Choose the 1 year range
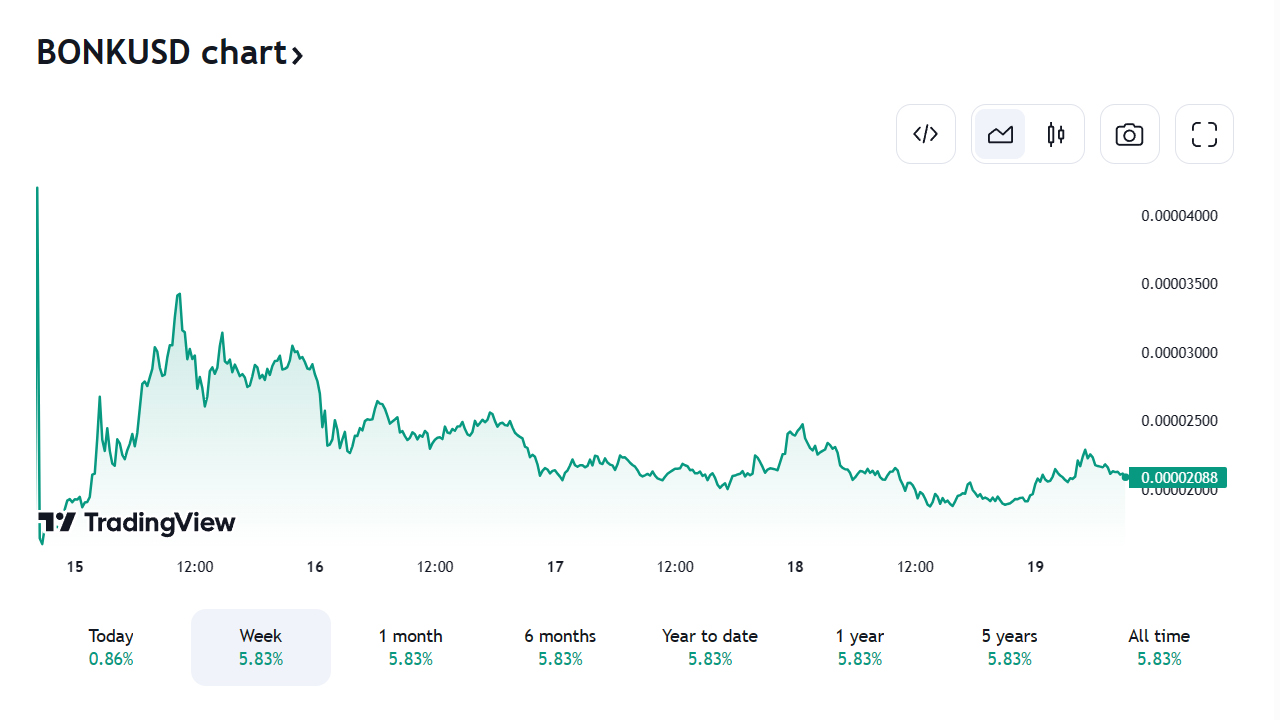The image size is (1280, 720). 860,647
